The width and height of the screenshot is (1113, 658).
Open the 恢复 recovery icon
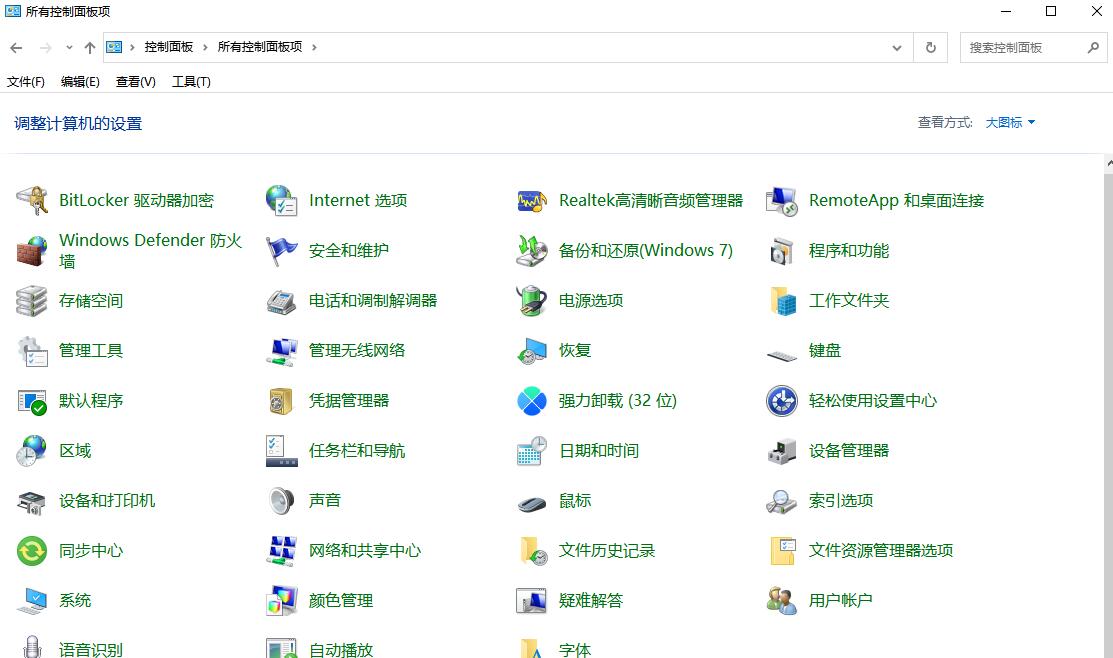click(532, 351)
